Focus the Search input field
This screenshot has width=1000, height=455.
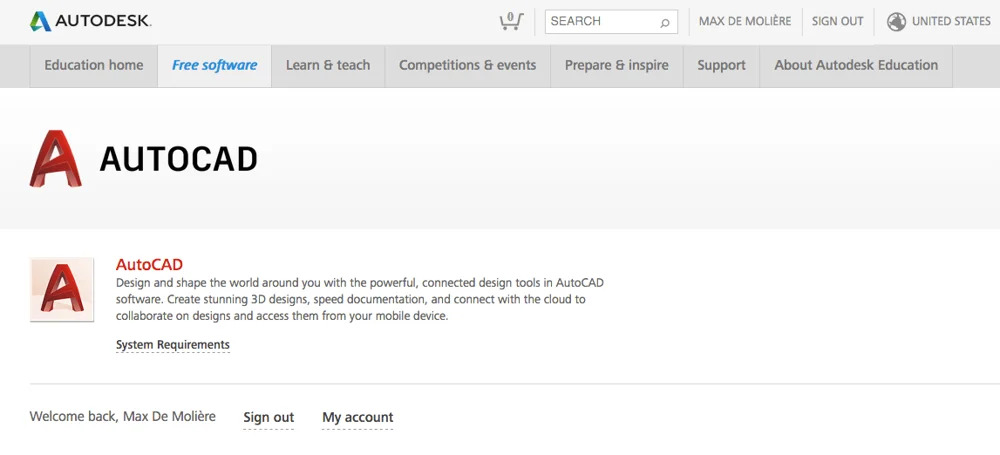[x=602, y=21]
